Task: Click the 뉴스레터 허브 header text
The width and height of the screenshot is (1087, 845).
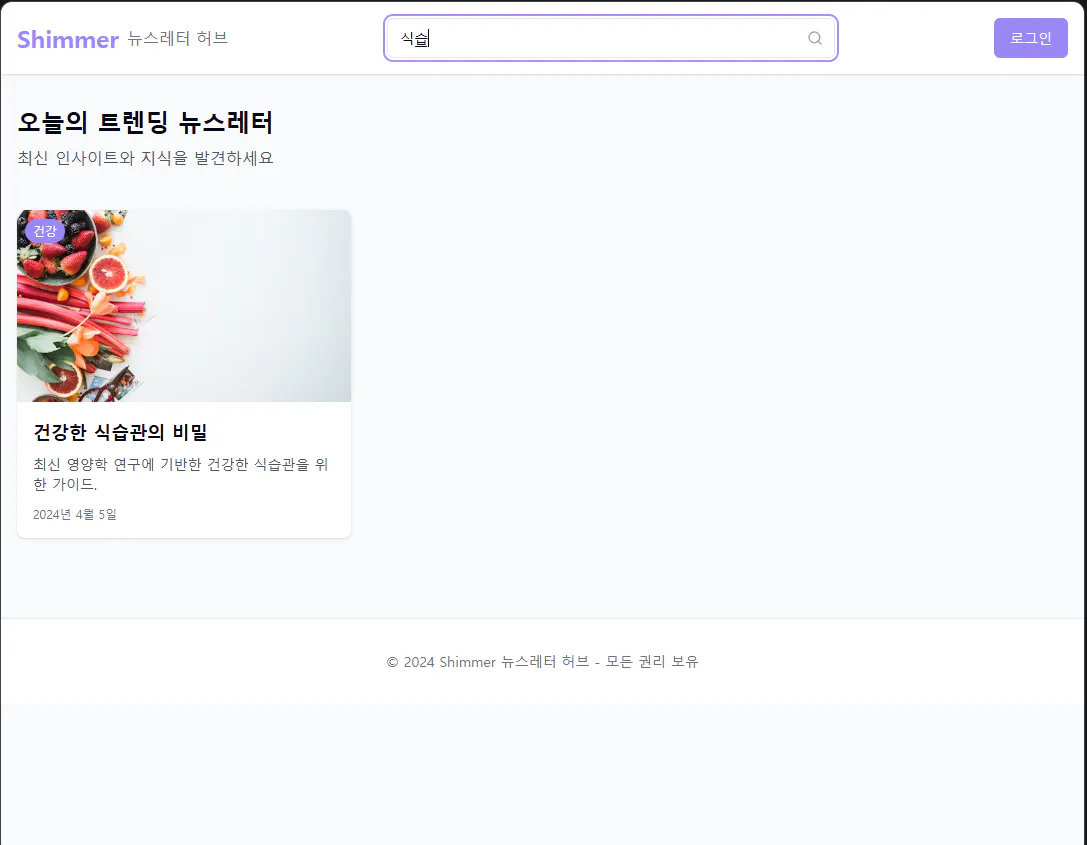Action: (x=177, y=38)
